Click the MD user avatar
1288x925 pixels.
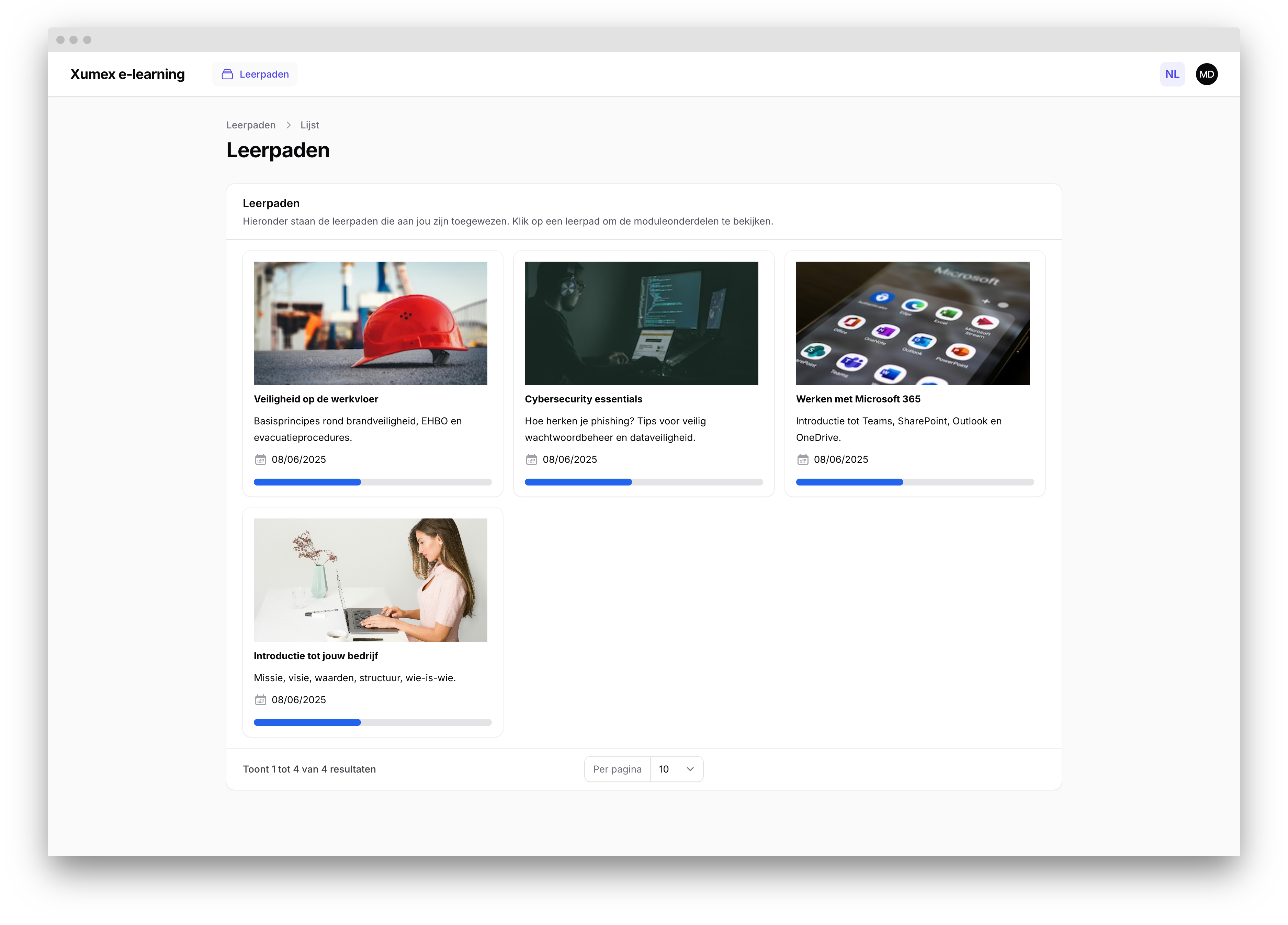tap(1206, 75)
